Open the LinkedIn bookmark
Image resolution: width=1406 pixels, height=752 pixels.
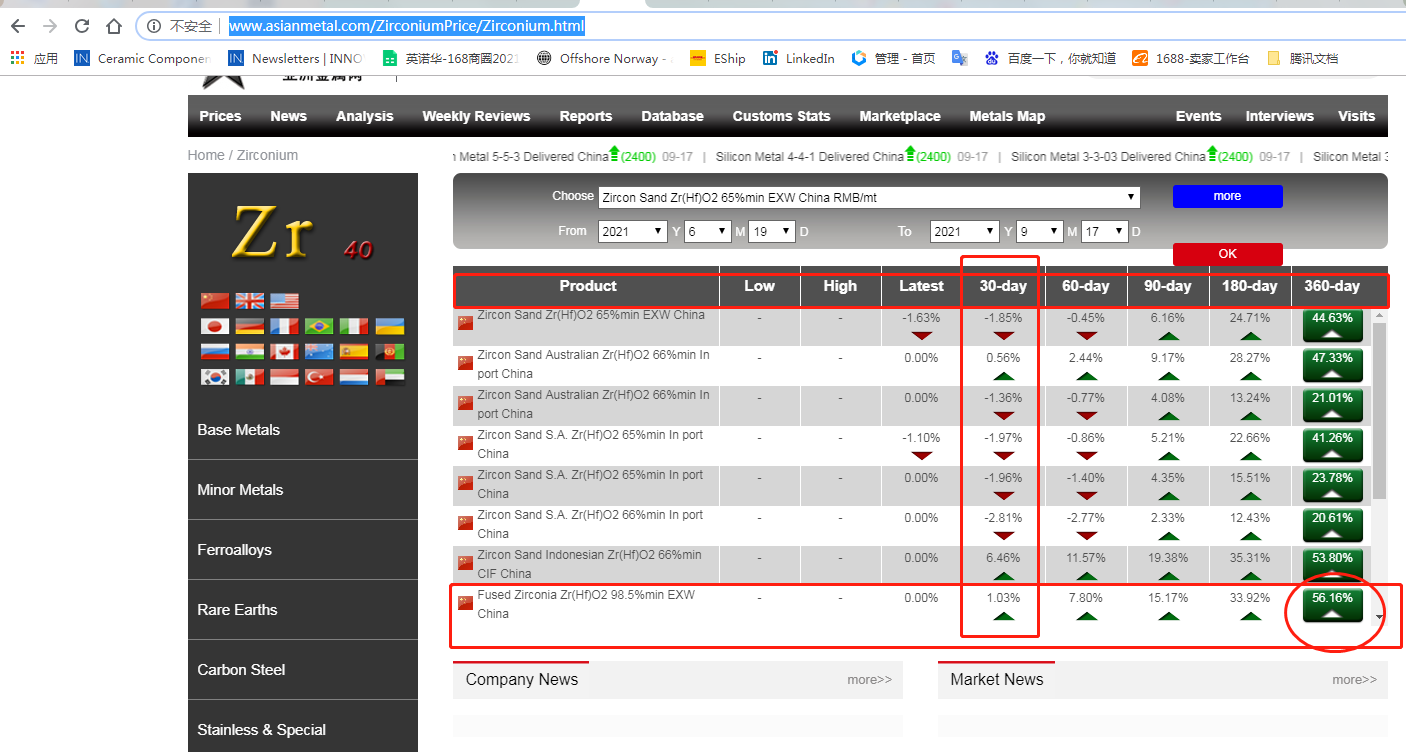[x=798, y=58]
